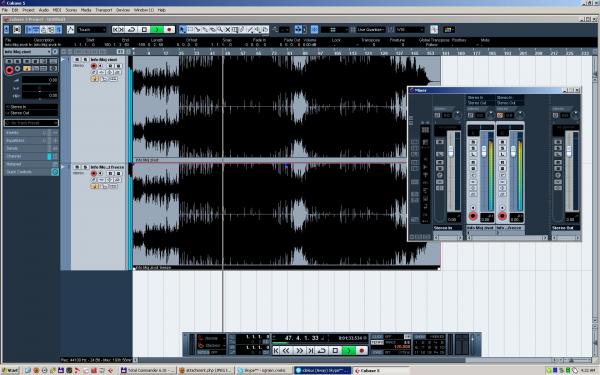The height and width of the screenshot is (375, 600).
Task: Choose the Mute X tool in toolbar
Action: [227, 29]
